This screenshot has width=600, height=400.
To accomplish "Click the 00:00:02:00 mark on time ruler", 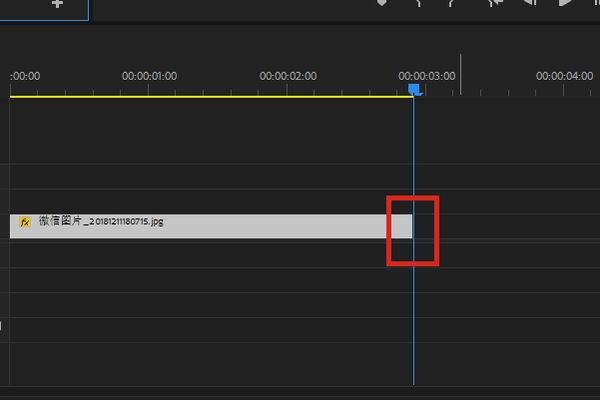I will (x=288, y=76).
